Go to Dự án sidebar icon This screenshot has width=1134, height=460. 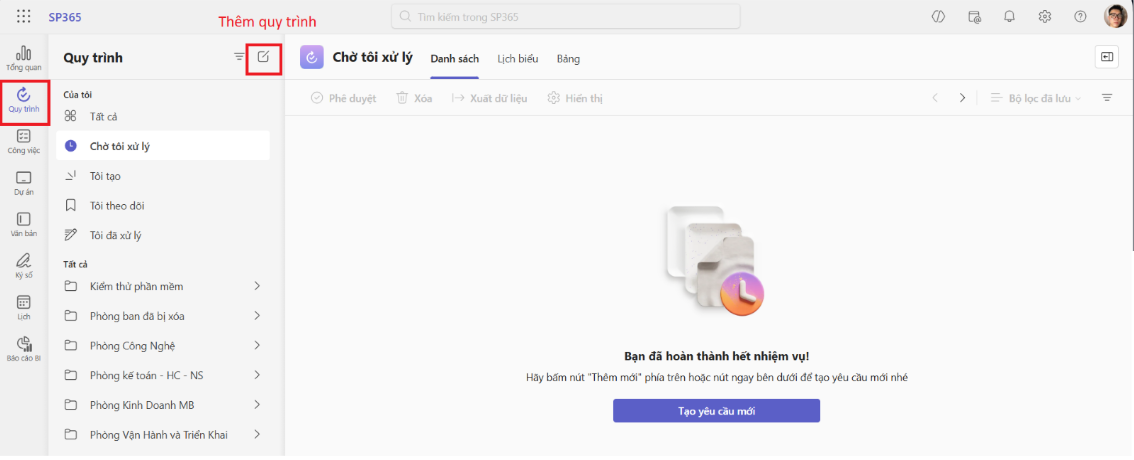click(23, 182)
